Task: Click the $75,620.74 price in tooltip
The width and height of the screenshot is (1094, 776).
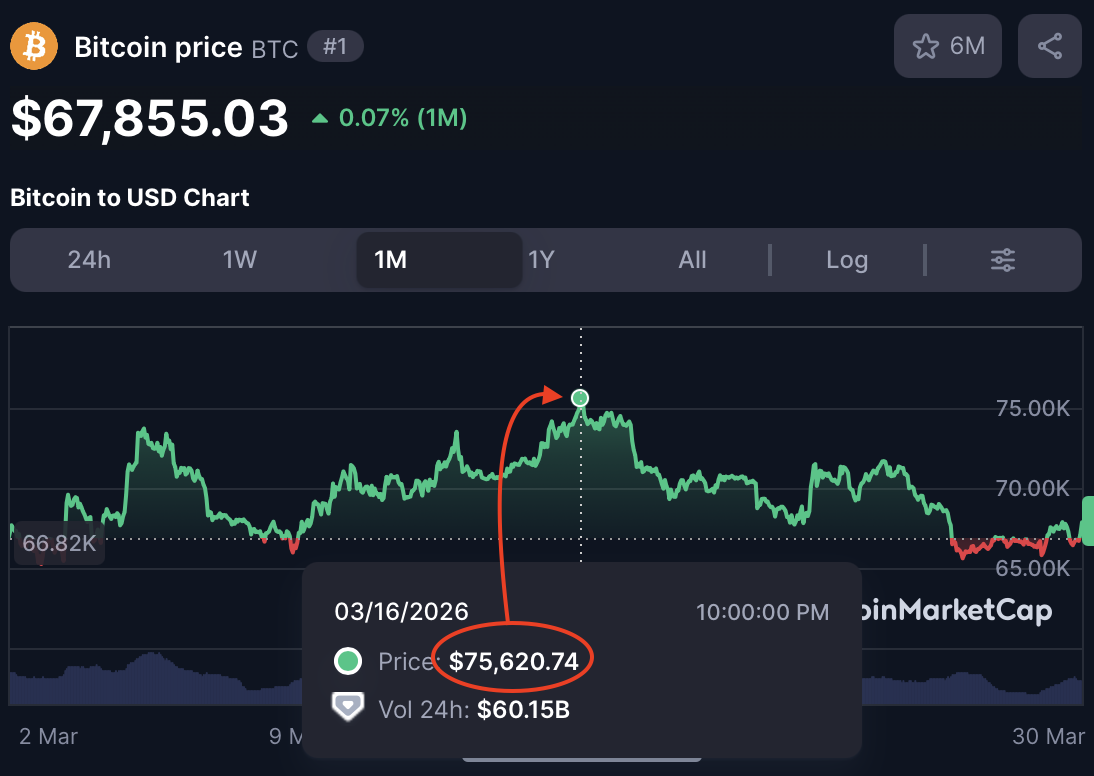Action: click(513, 661)
